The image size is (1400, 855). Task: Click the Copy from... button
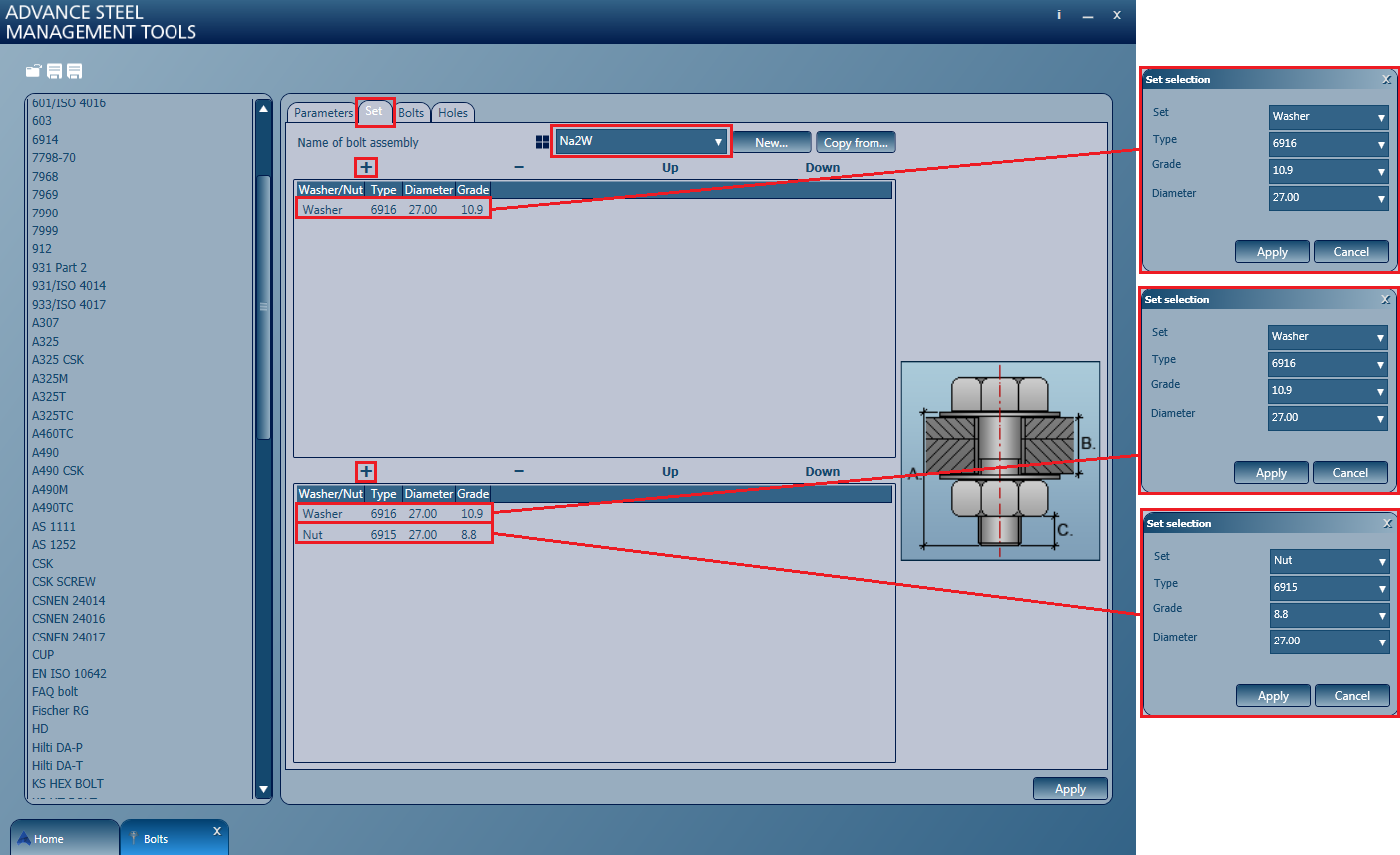(856, 143)
